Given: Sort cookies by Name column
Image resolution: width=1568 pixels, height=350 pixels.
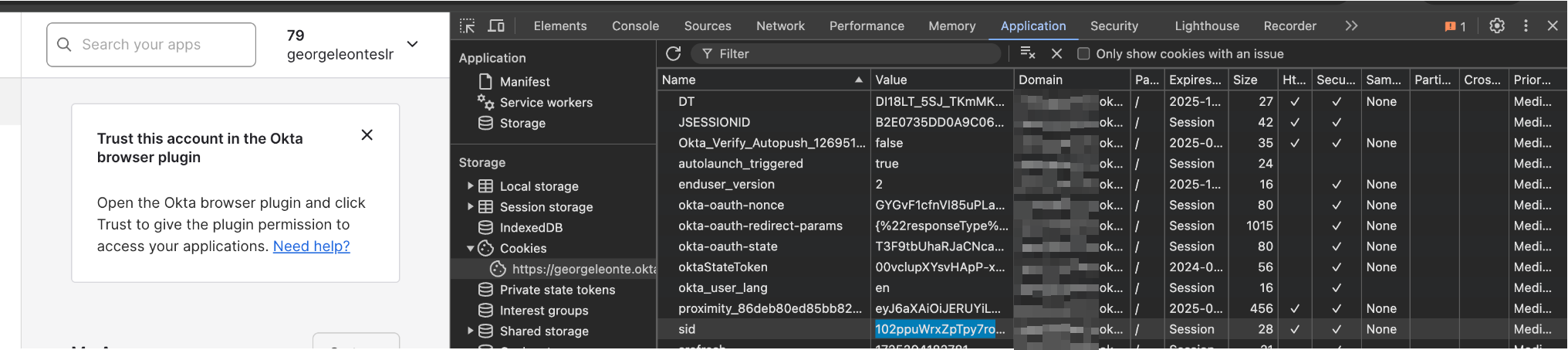Looking at the screenshot, I should pos(764,80).
